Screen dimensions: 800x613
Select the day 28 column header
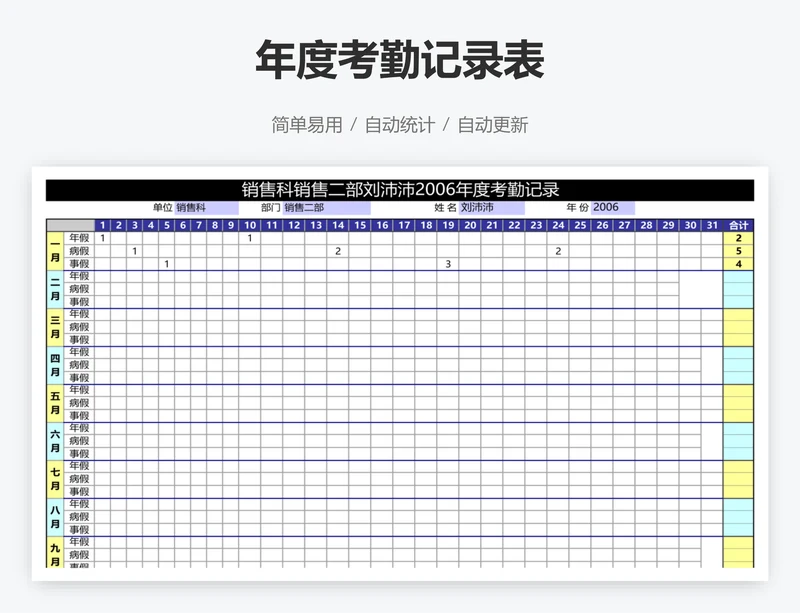[x=646, y=225]
